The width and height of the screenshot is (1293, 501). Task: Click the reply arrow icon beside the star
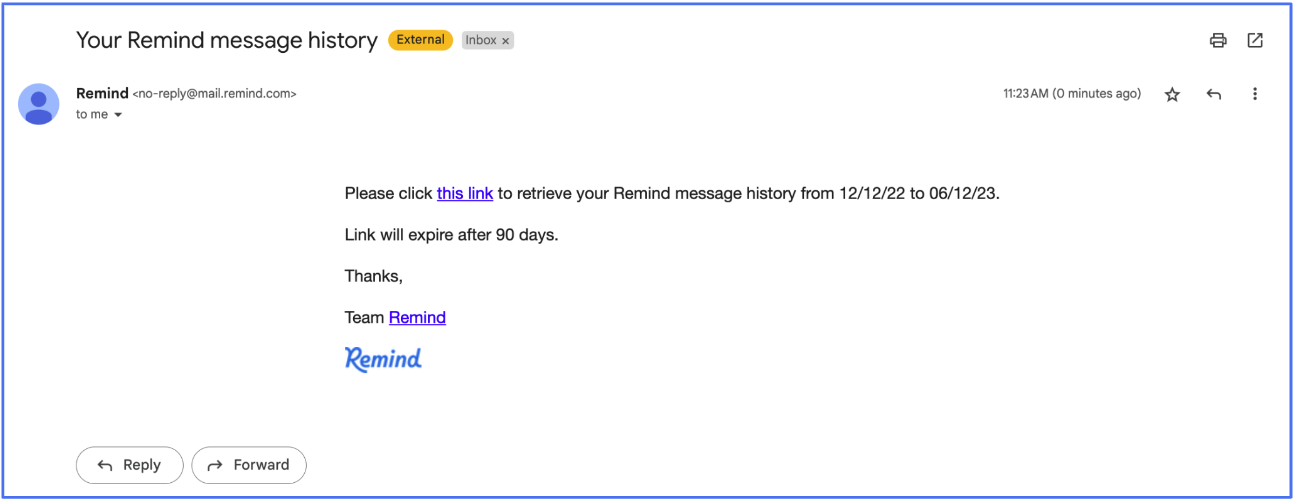pos(1214,94)
